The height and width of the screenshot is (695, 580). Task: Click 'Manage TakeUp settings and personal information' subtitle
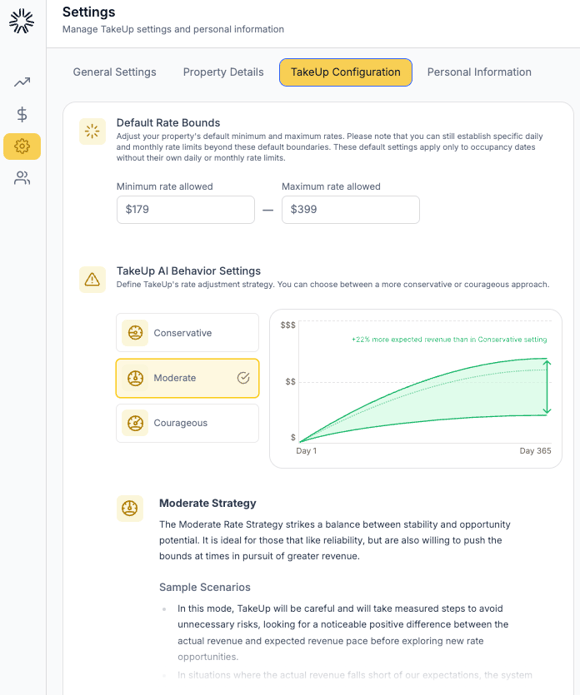173,29
